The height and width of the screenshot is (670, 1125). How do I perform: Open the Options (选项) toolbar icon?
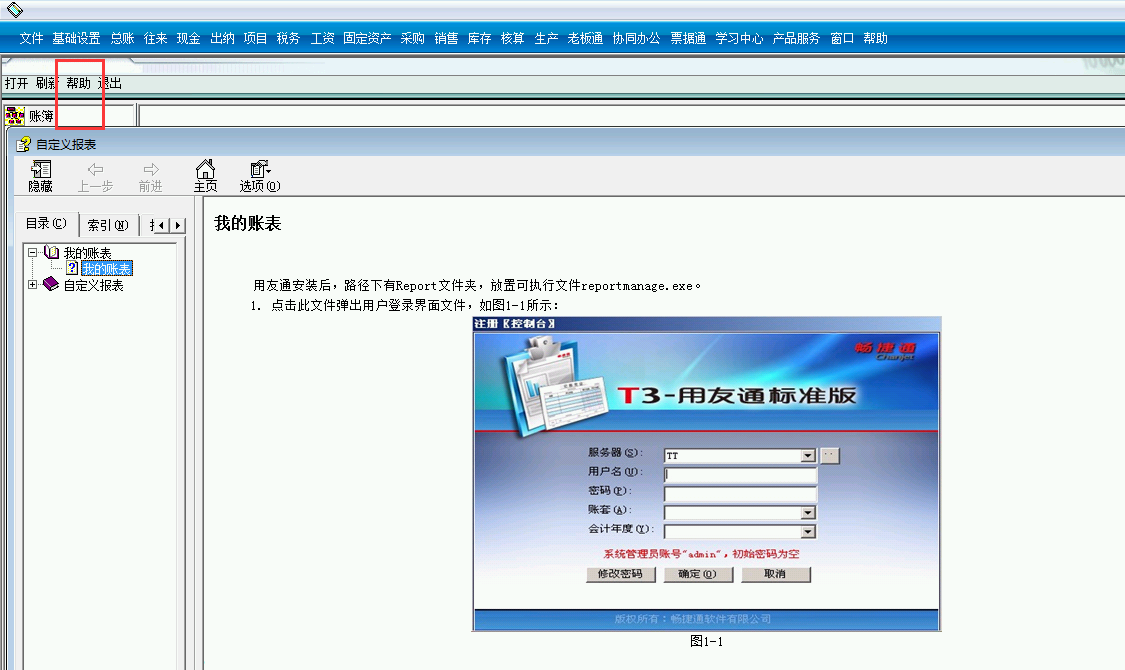tap(260, 169)
